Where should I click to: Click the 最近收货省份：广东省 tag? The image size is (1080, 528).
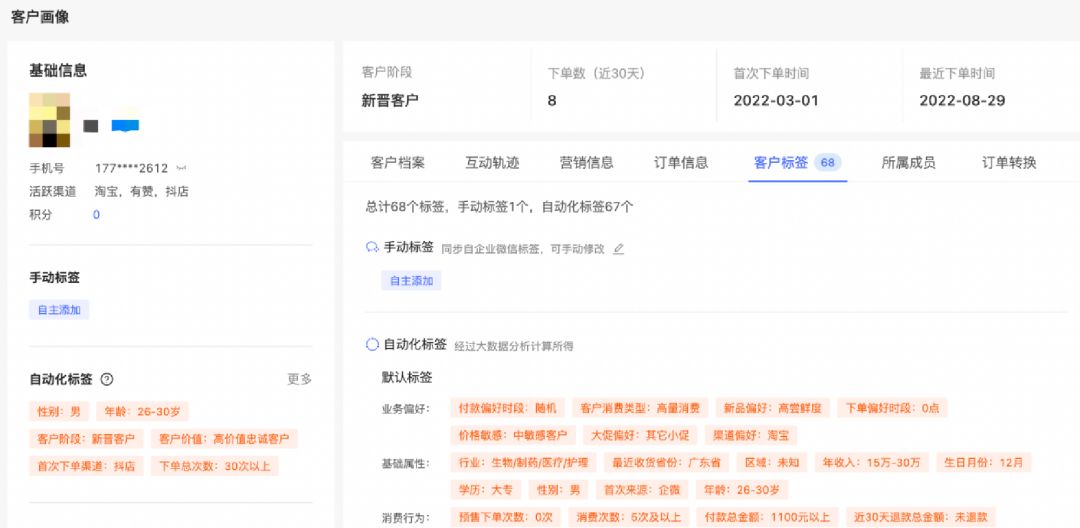point(666,463)
